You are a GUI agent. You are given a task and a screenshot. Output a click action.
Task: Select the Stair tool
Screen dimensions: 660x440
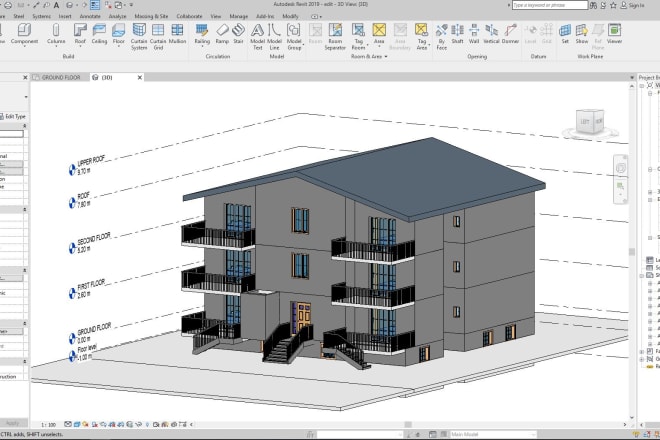click(x=238, y=33)
